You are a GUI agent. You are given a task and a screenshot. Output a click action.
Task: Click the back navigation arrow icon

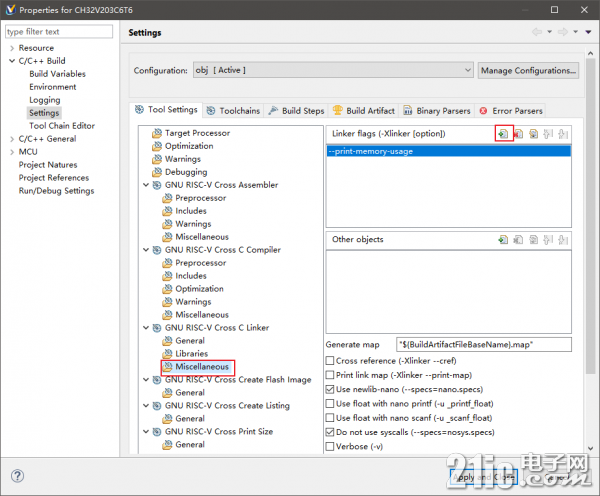pyautogui.click(x=537, y=32)
